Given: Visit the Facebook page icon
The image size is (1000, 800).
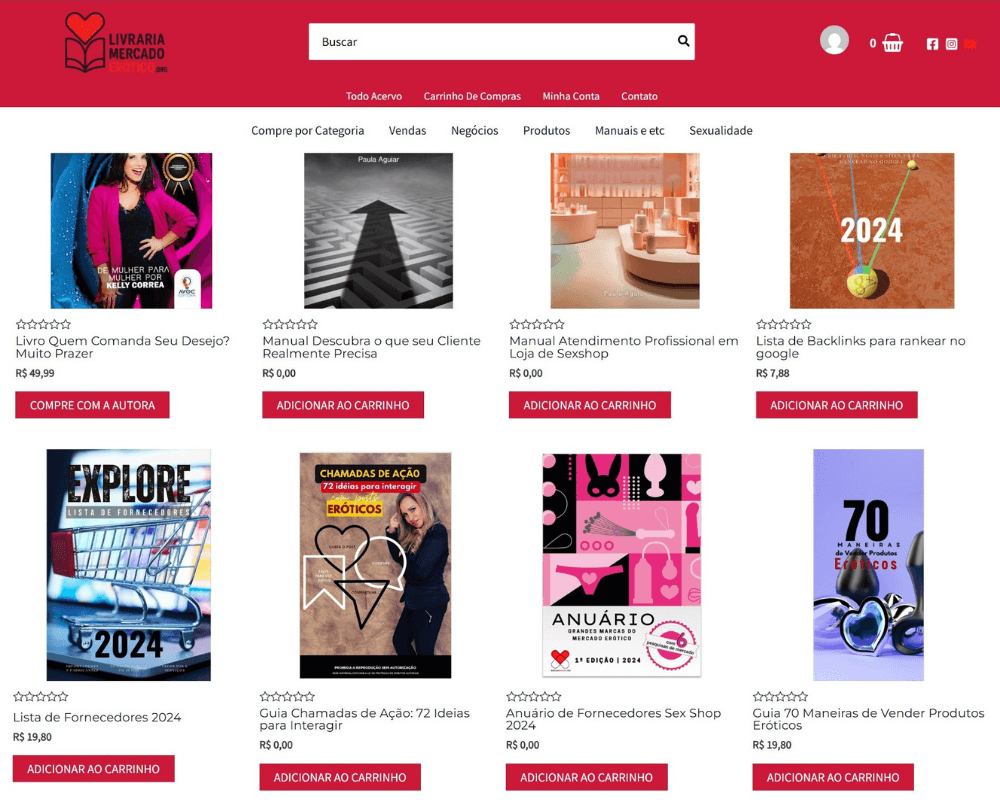Looking at the screenshot, I should [932, 44].
